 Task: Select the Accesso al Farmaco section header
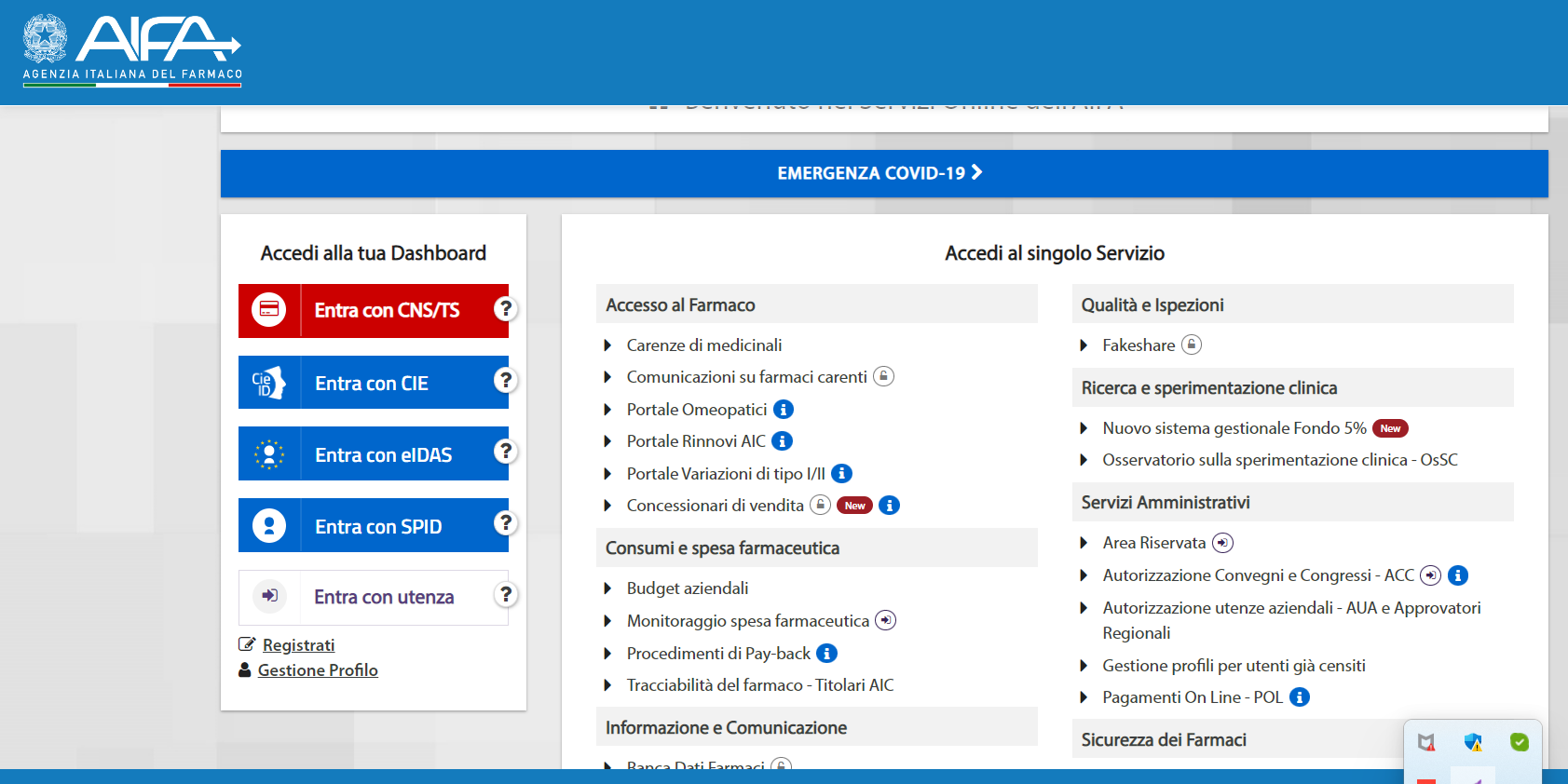(x=817, y=304)
